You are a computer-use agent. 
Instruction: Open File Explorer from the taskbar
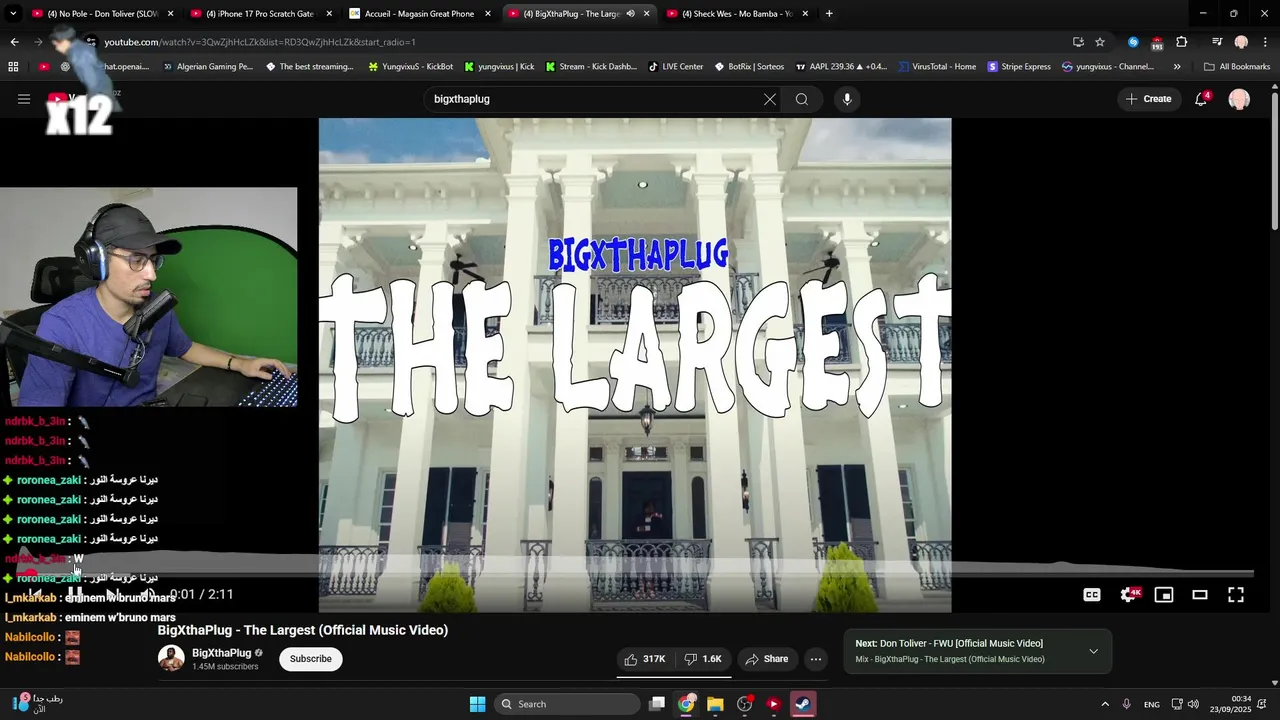(x=715, y=704)
